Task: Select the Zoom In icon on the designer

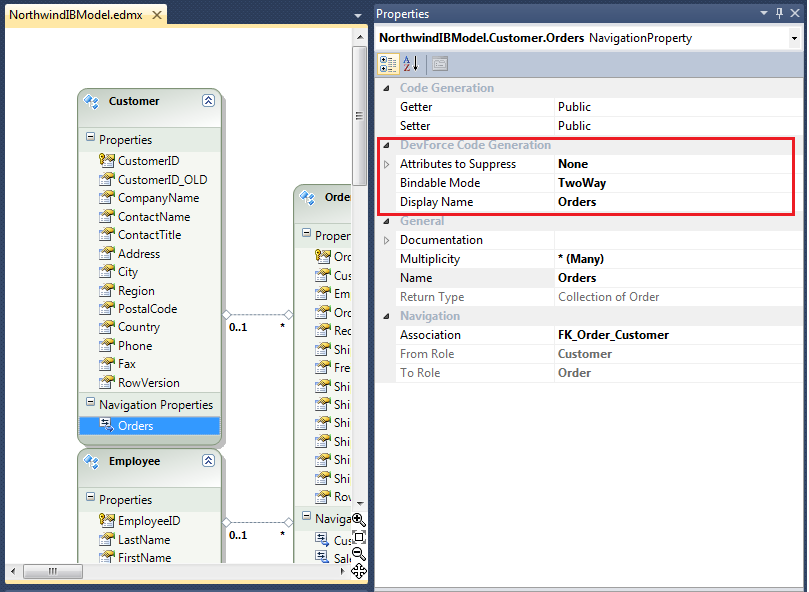Action: click(x=359, y=520)
